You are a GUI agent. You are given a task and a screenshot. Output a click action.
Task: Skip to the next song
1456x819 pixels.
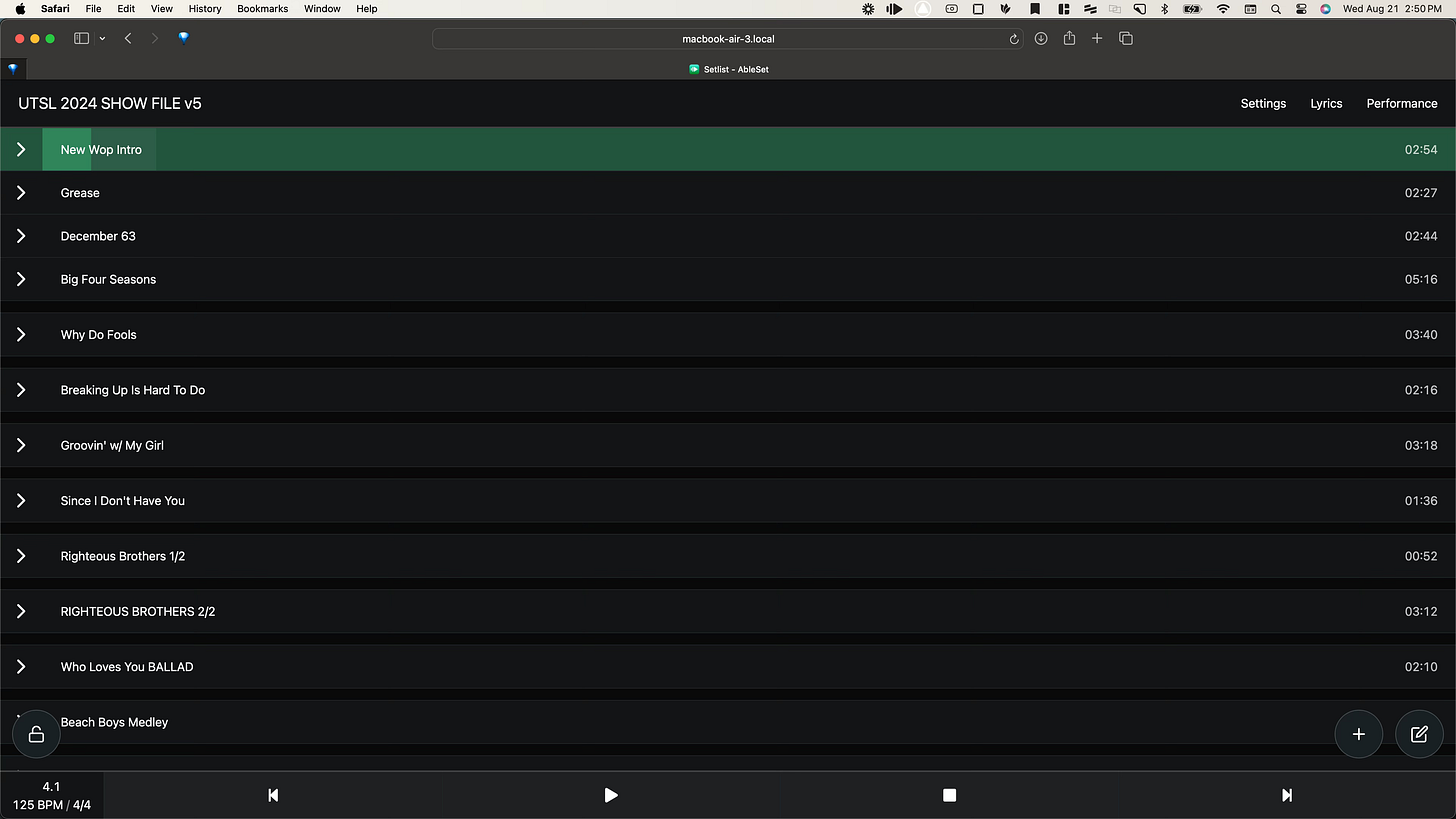(1287, 795)
